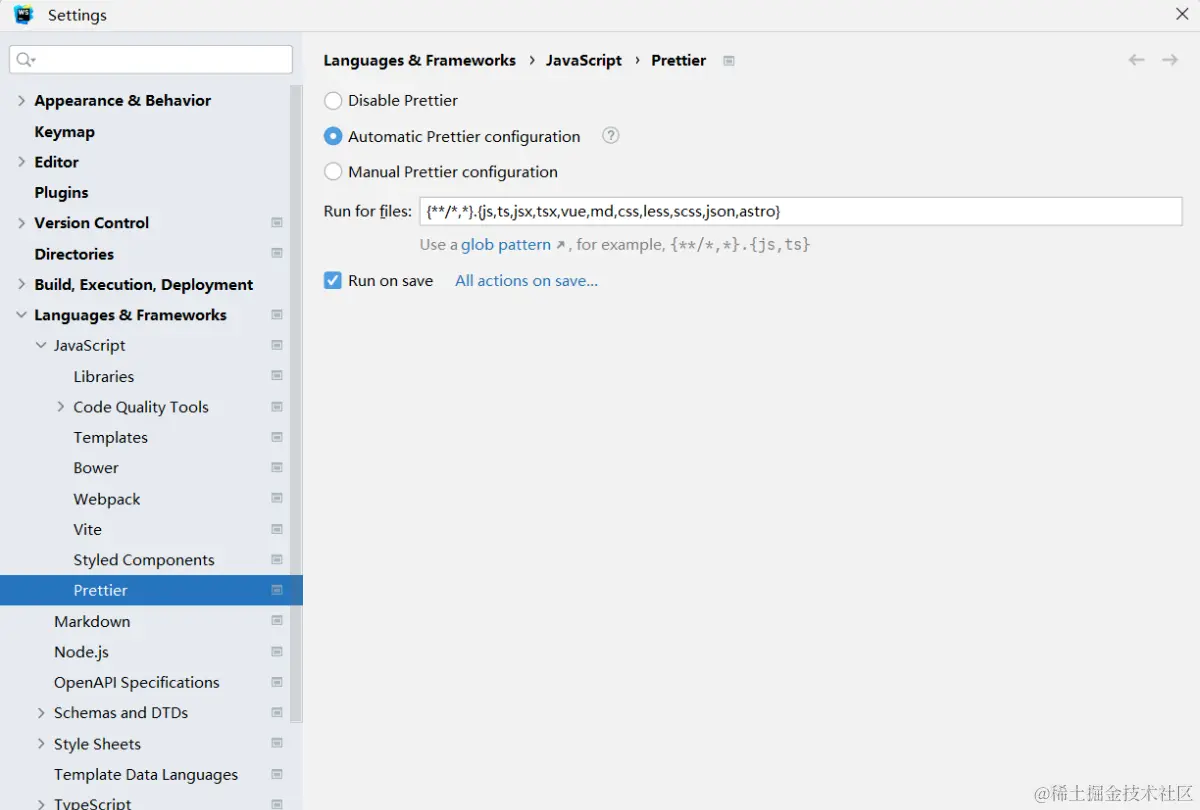Open the Styled Components page
This screenshot has width=1200, height=810.
pos(144,560)
